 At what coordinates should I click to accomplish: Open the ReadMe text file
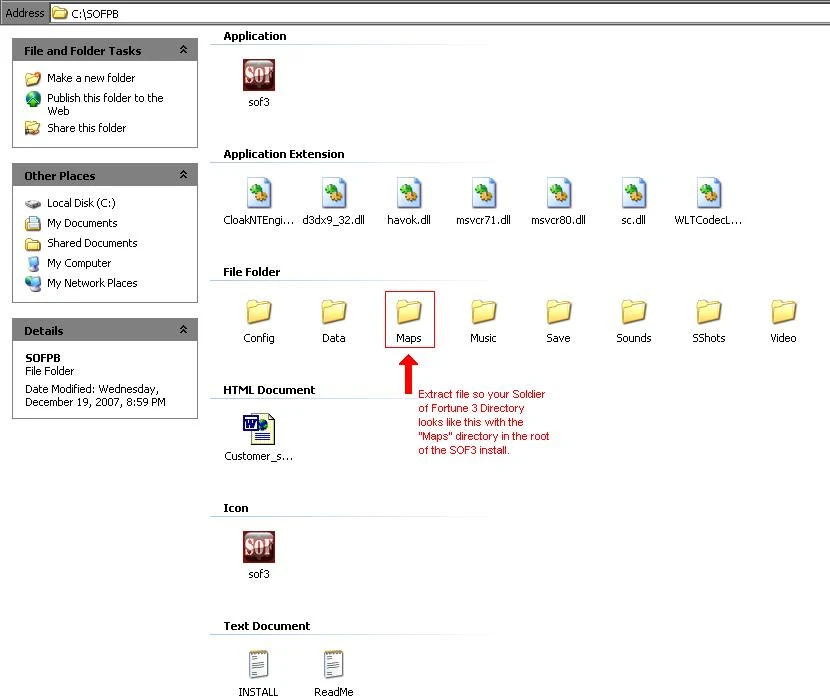tap(333, 665)
